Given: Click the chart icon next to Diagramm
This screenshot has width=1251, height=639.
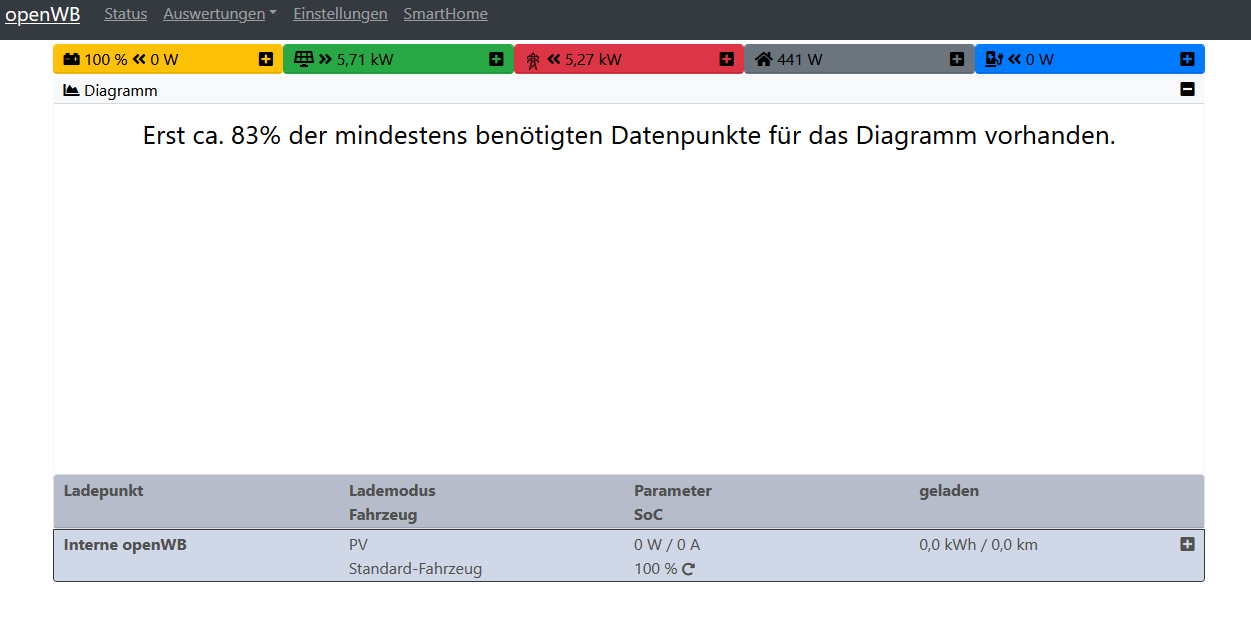Looking at the screenshot, I should 71,90.
